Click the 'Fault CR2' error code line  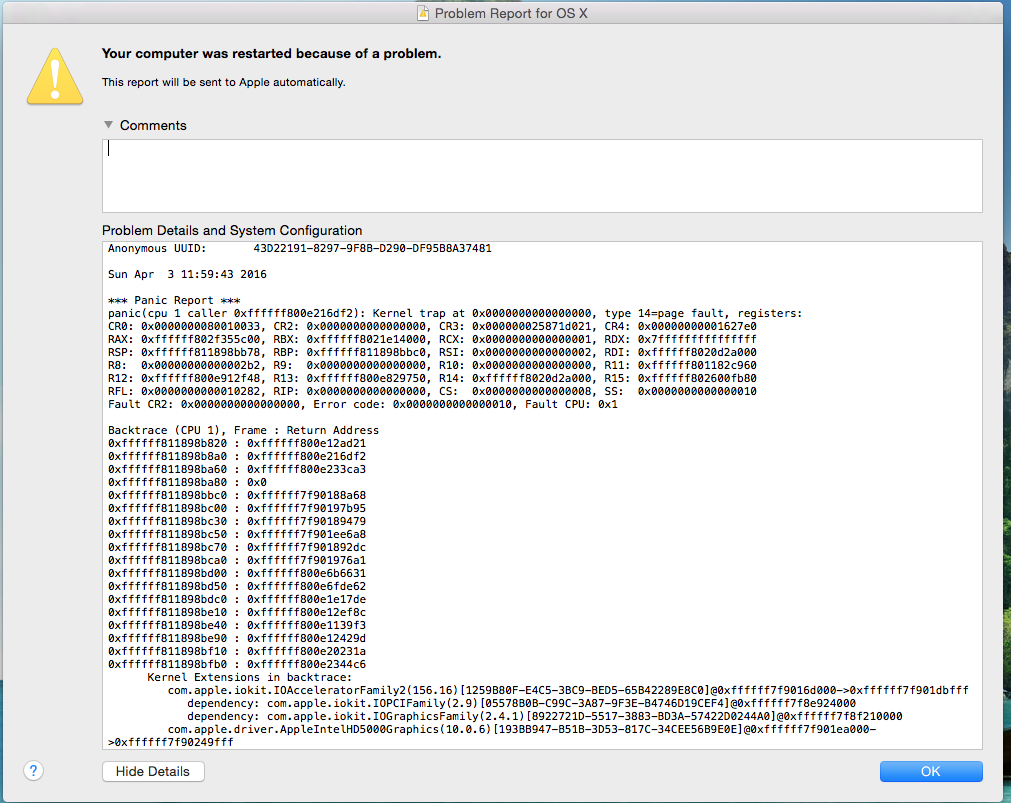362,404
